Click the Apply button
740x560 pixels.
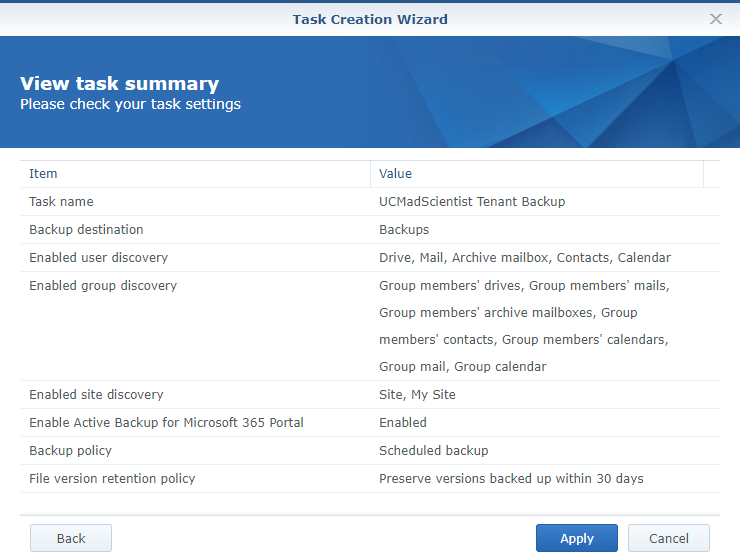pyautogui.click(x=576, y=538)
